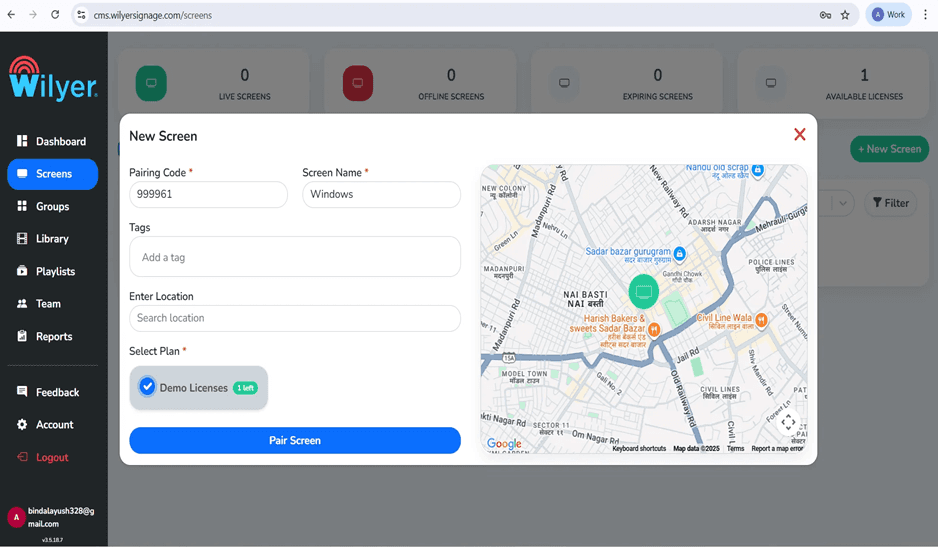938x547 pixels.
Task: Click the Team people icon
Action: click(x=22, y=303)
